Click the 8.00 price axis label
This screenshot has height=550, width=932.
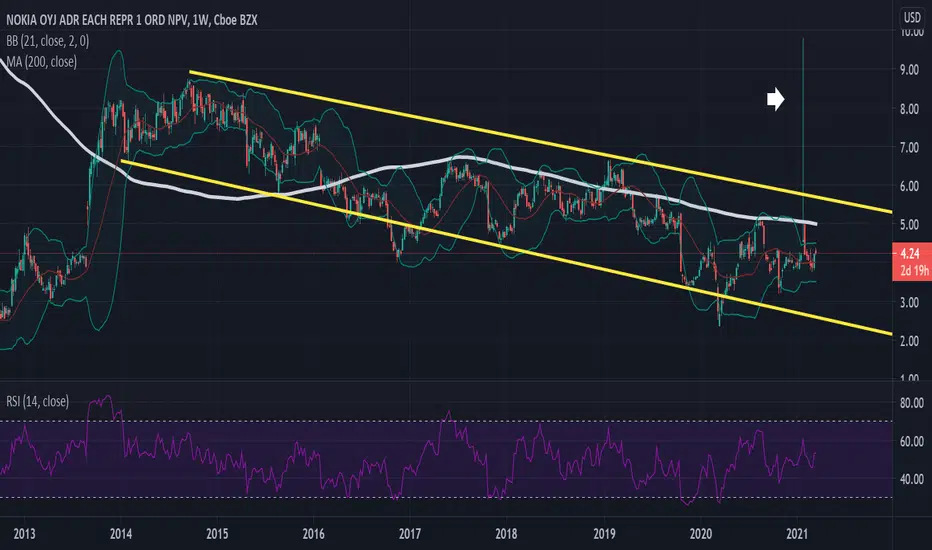pyautogui.click(x=909, y=109)
